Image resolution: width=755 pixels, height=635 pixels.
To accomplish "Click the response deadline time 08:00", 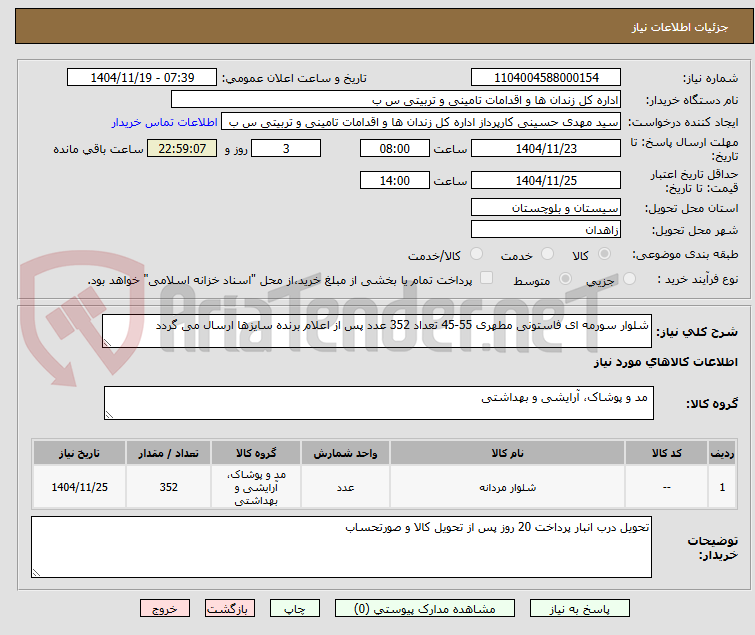I will (394, 148).
